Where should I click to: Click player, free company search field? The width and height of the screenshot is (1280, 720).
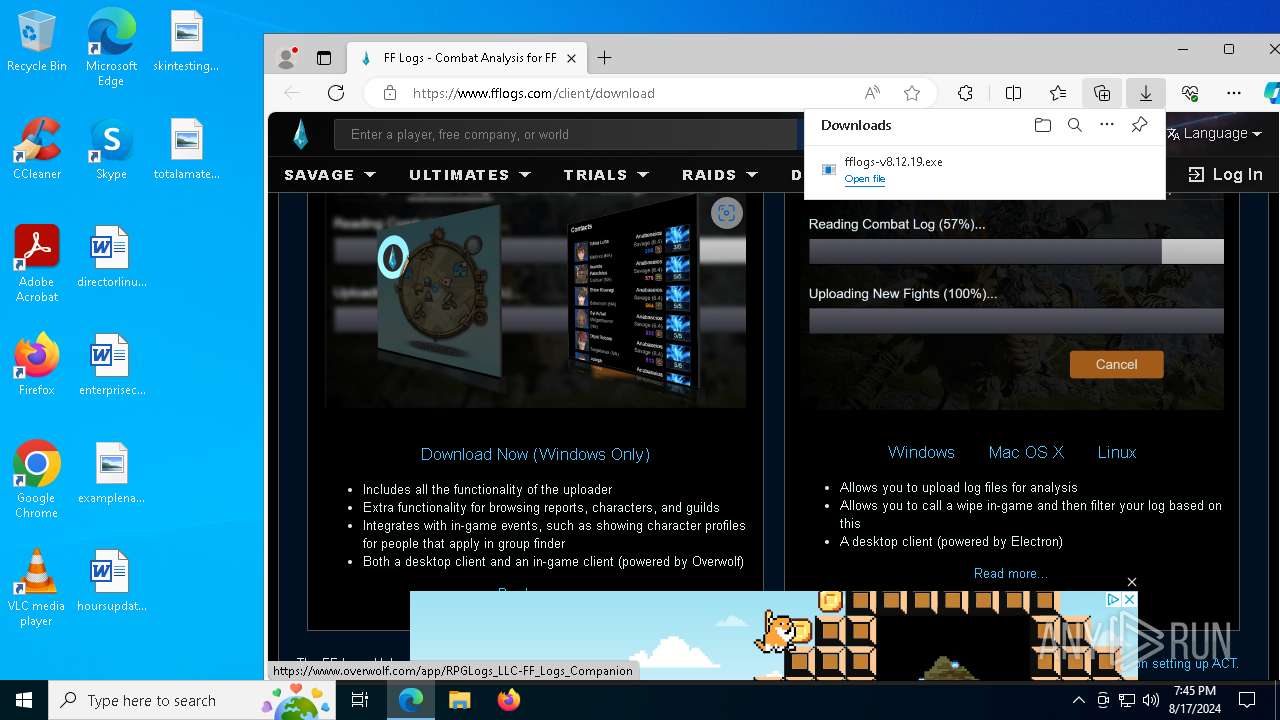tap(566, 134)
